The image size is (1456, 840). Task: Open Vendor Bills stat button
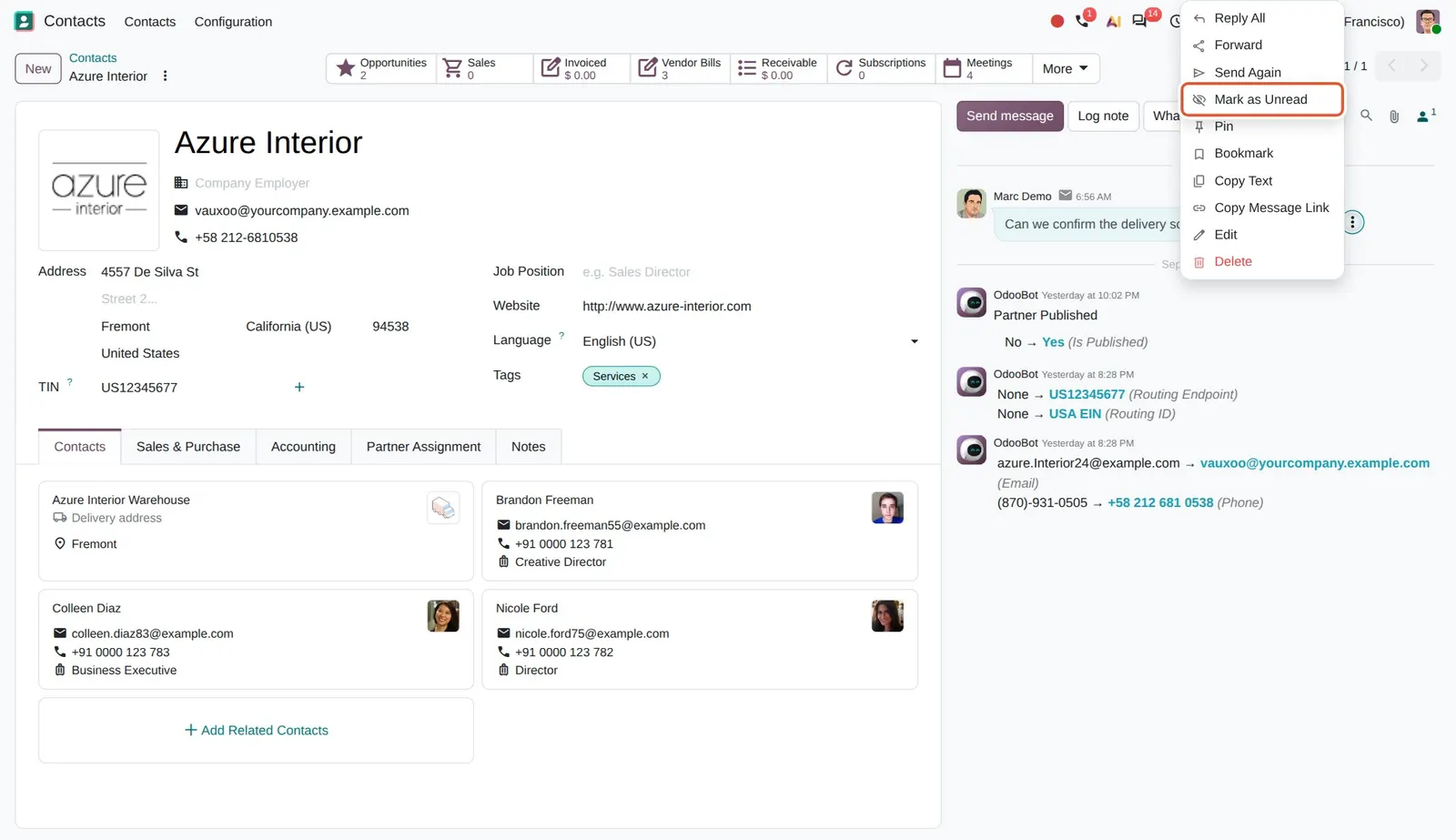pyautogui.click(x=680, y=68)
